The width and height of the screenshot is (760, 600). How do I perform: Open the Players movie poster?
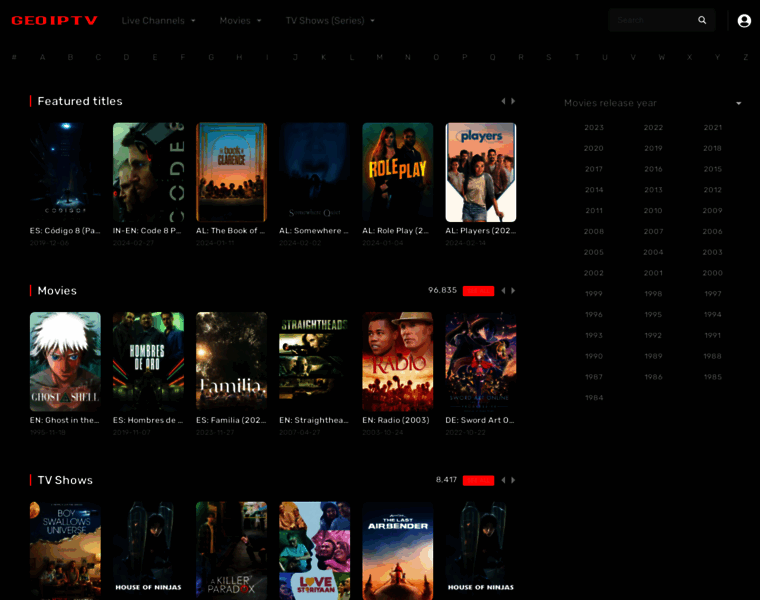point(481,172)
